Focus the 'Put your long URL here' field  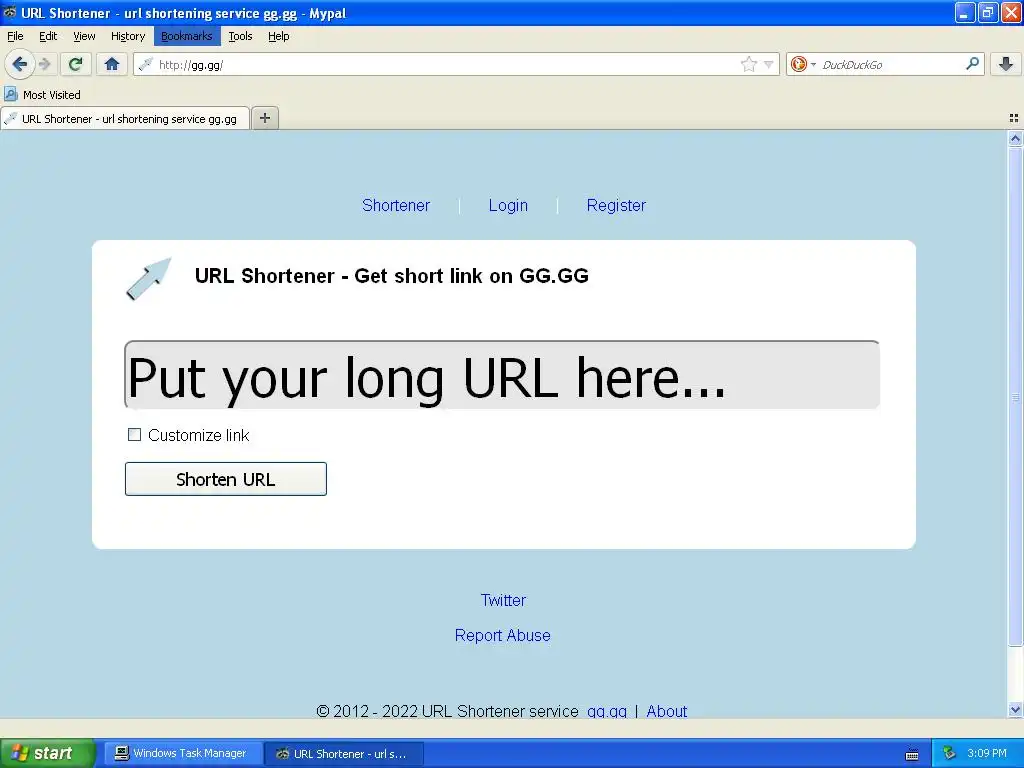click(502, 375)
